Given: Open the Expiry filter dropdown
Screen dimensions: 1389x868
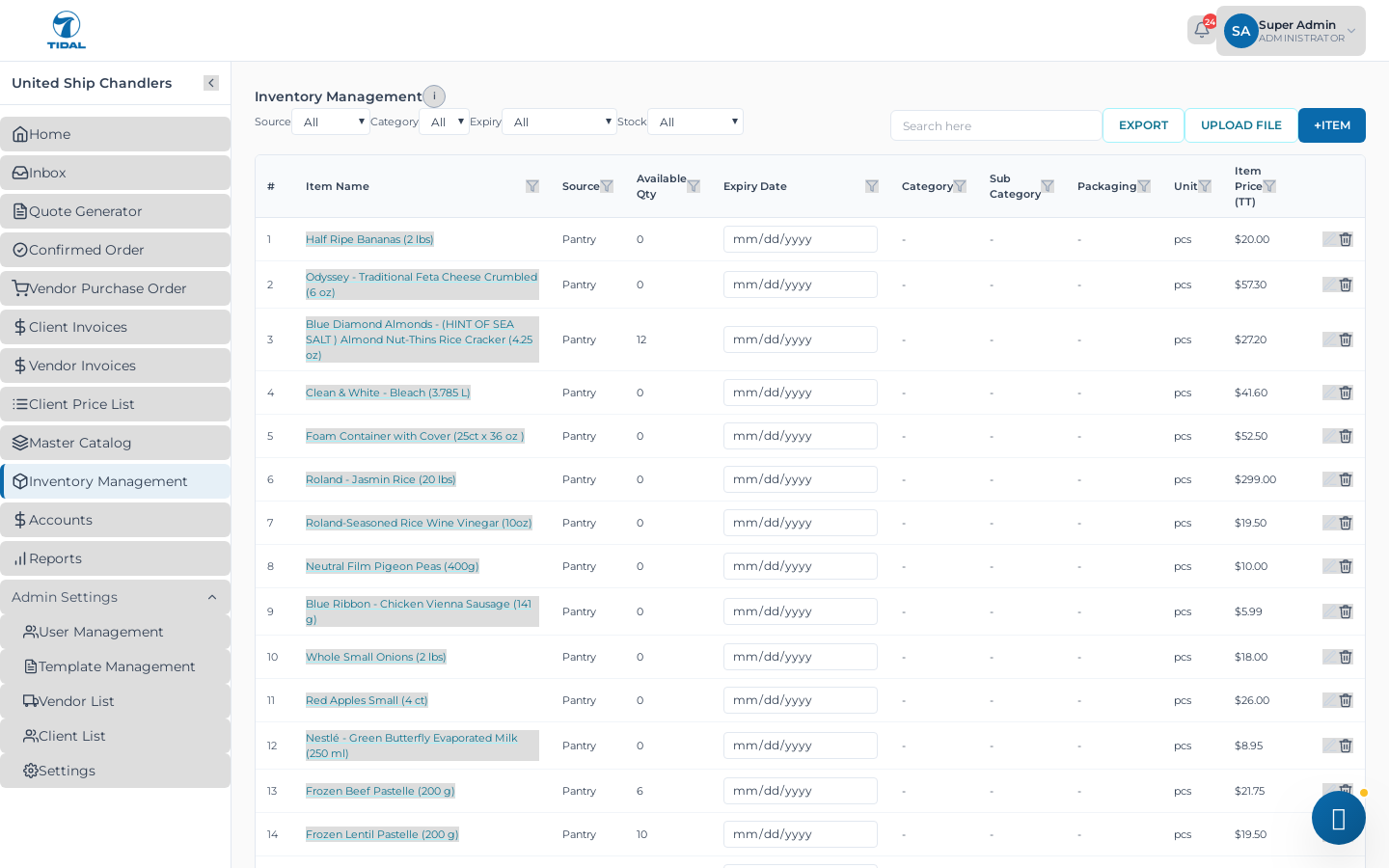Looking at the screenshot, I should click(x=559, y=122).
